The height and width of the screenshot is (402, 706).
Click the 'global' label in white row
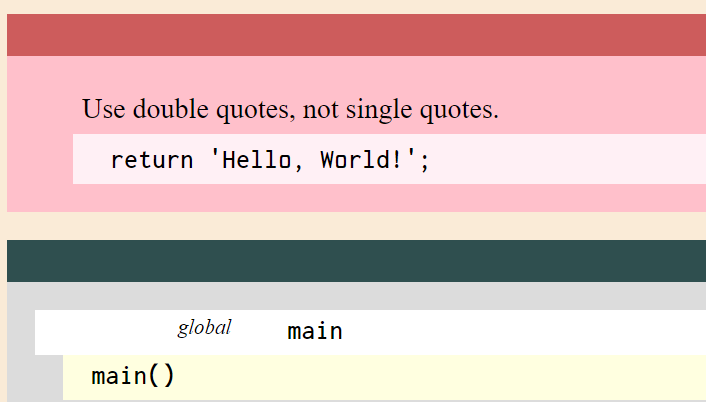click(x=204, y=329)
